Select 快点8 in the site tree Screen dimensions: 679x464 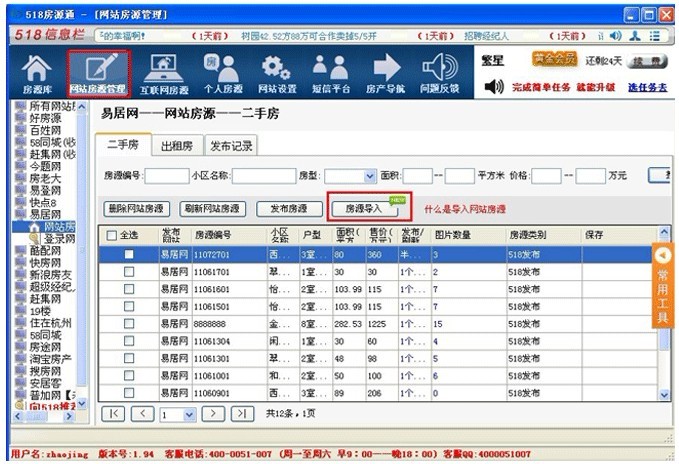click(x=43, y=202)
